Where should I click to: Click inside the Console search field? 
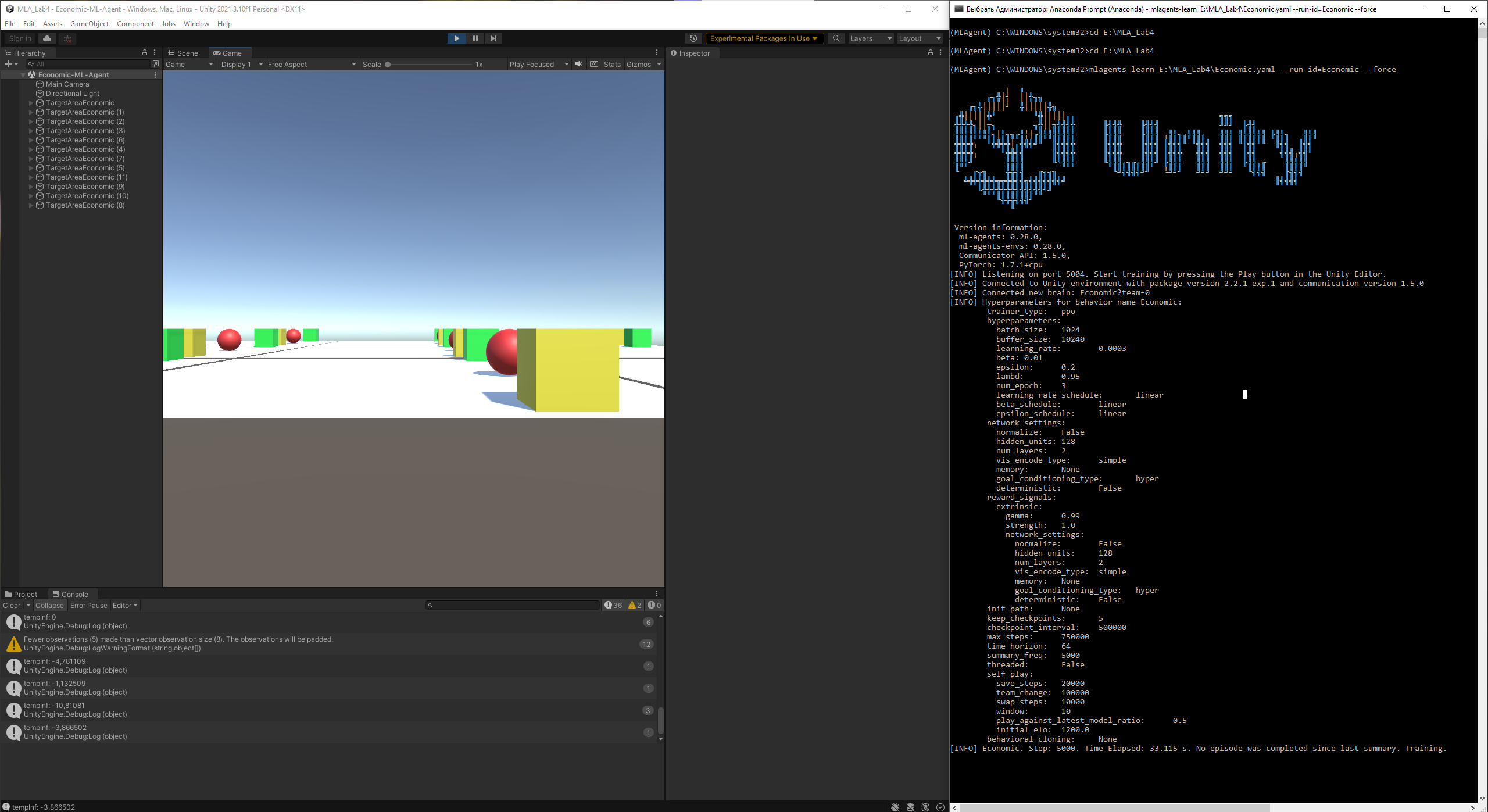[512, 605]
